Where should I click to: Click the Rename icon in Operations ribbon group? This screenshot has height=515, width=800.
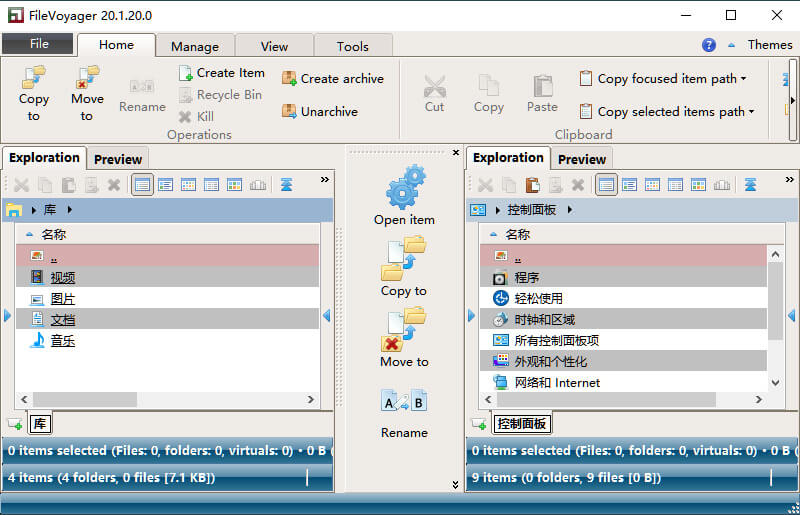pyautogui.click(x=142, y=86)
